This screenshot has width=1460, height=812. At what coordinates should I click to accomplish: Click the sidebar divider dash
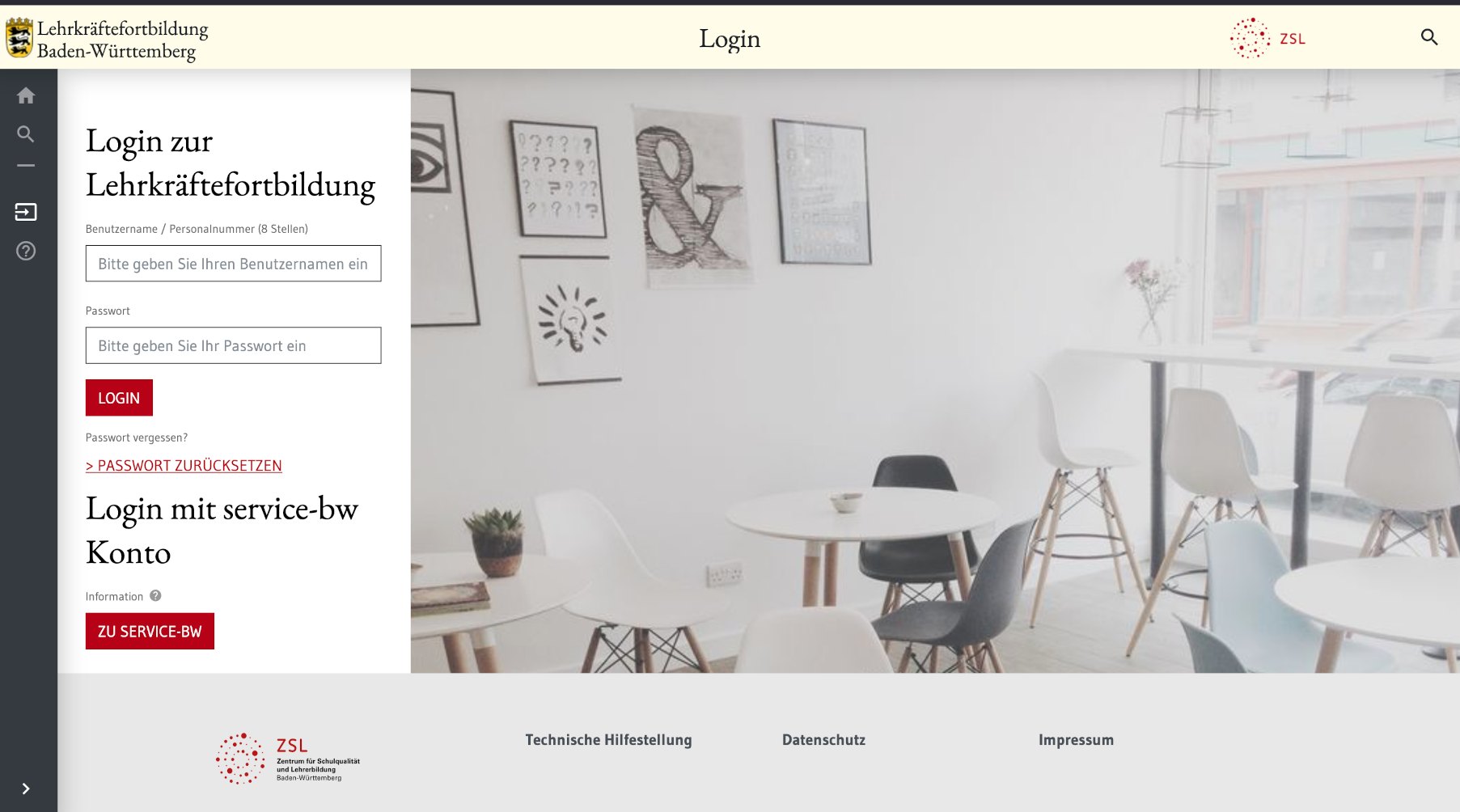tap(26, 165)
